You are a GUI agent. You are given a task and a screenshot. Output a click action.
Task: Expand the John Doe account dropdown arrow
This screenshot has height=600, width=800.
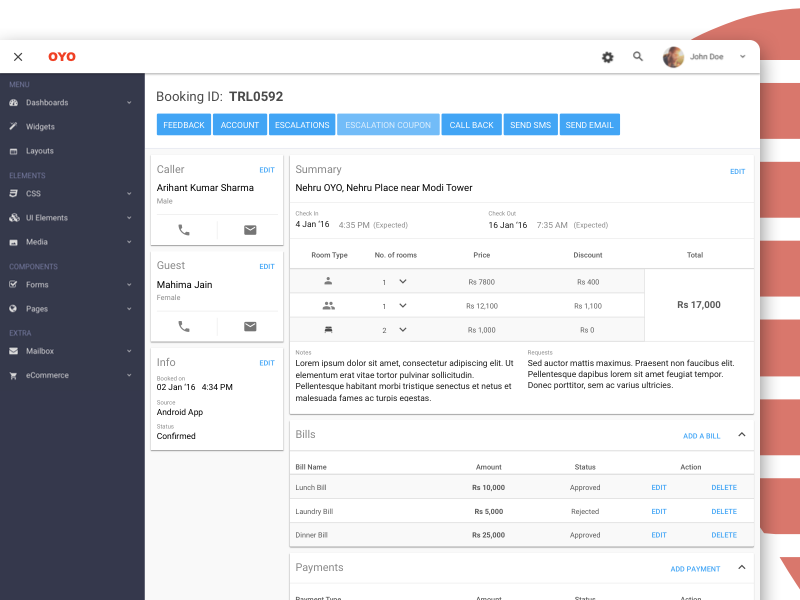click(x=742, y=57)
